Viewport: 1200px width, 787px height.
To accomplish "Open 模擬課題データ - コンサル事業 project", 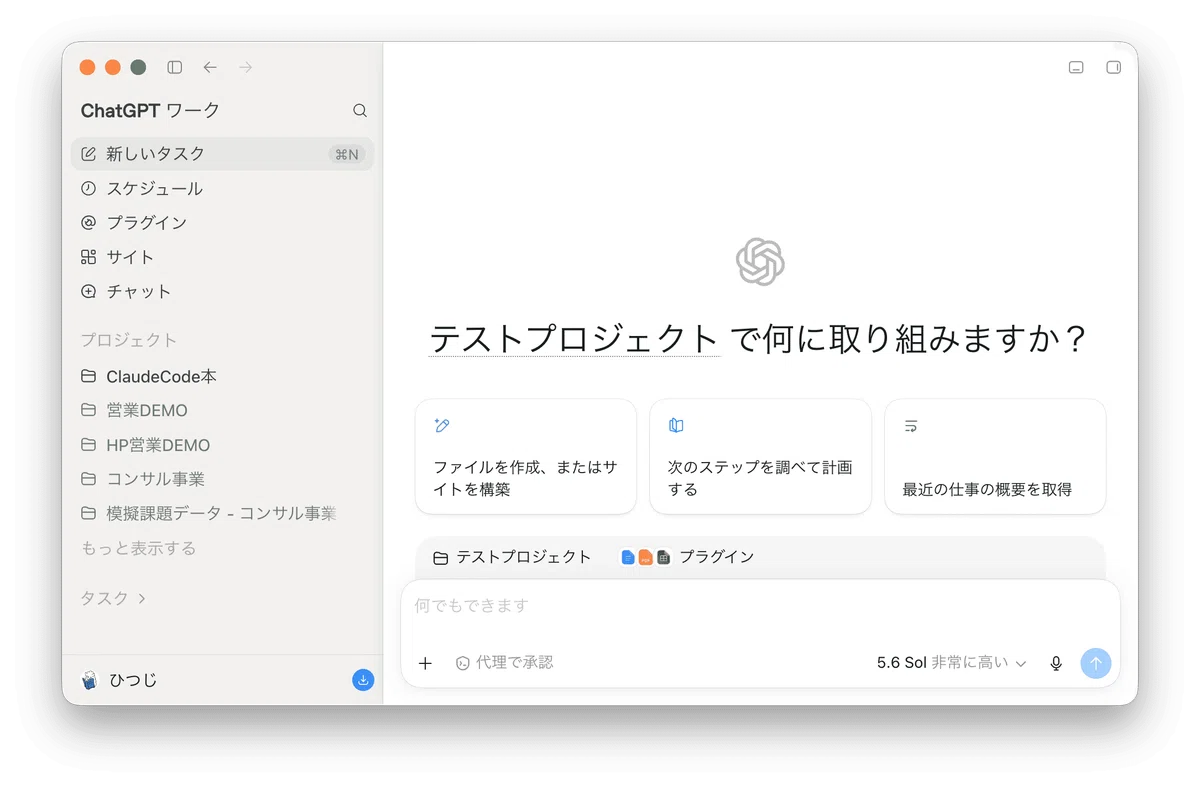I will [x=222, y=513].
